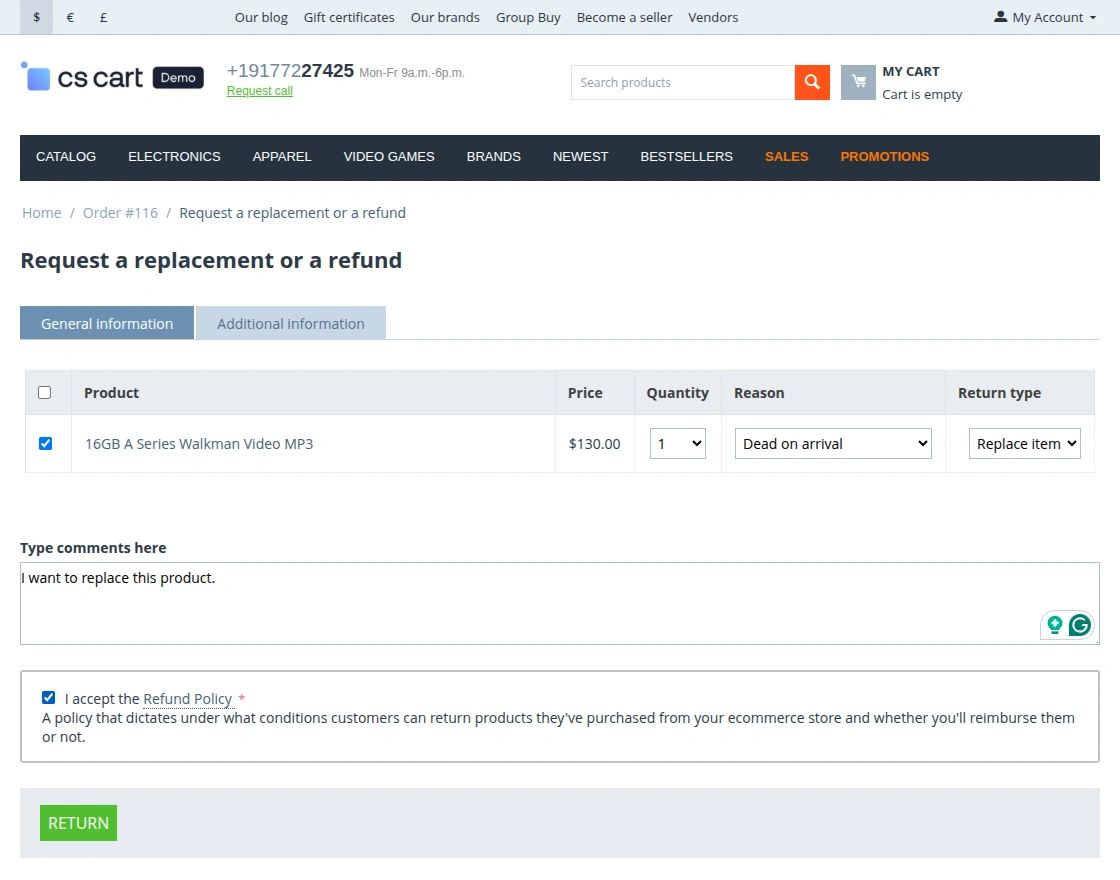Go to Bestsellers menu item
The width and height of the screenshot is (1120, 880).
click(686, 156)
